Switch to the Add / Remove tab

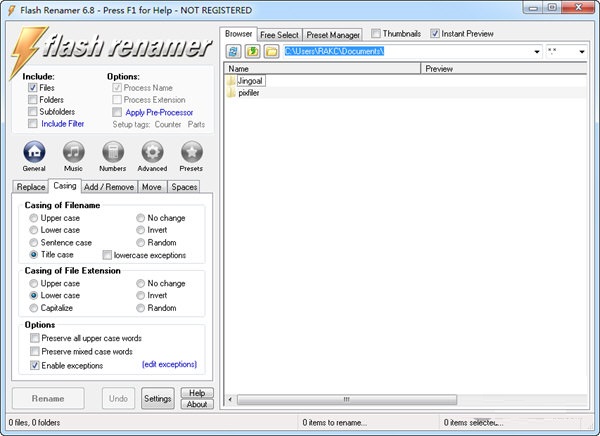(109, 187)
